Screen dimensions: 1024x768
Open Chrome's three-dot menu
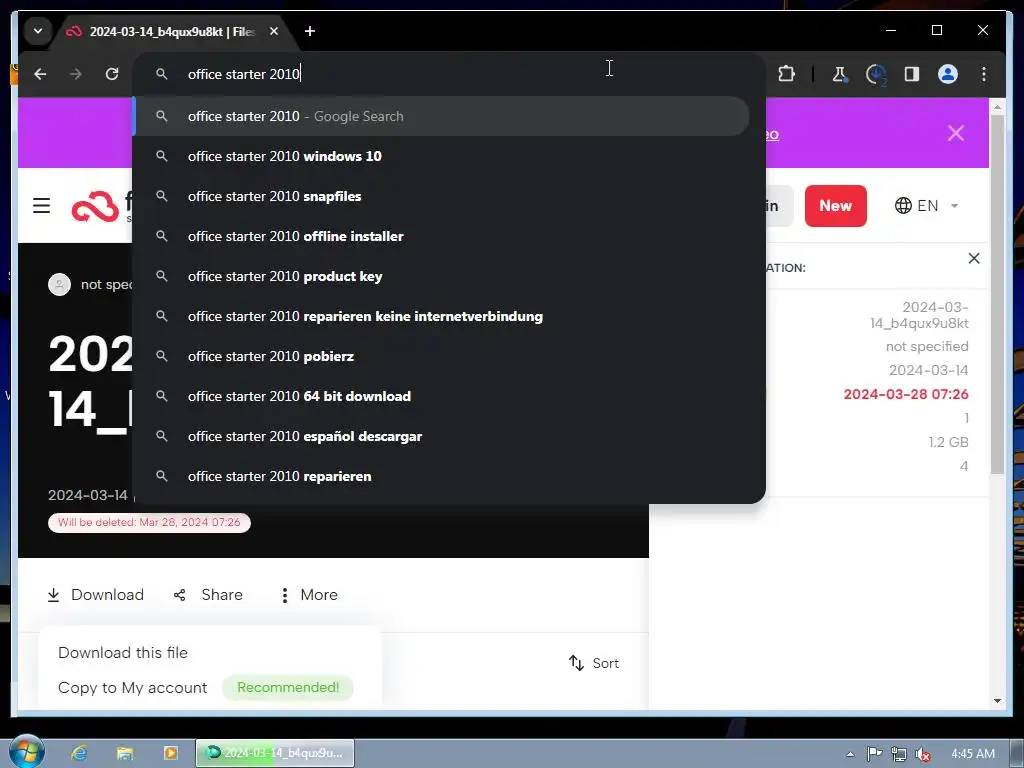tap(984, 74)
